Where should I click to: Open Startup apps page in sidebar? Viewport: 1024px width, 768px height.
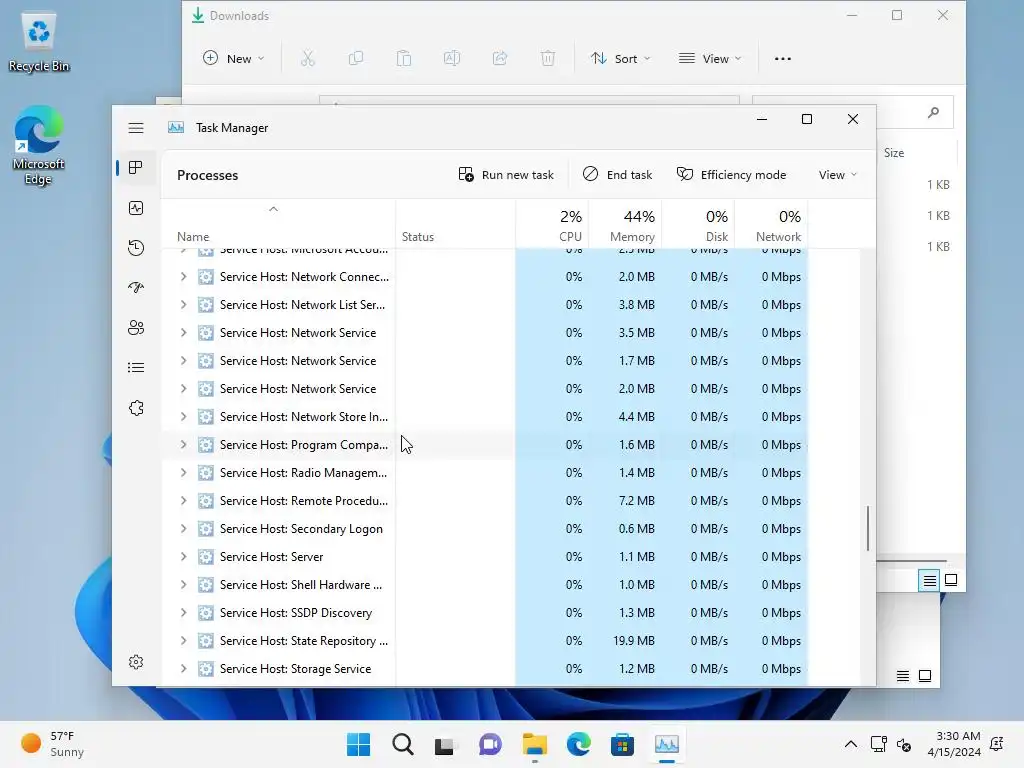coord(136,287)
